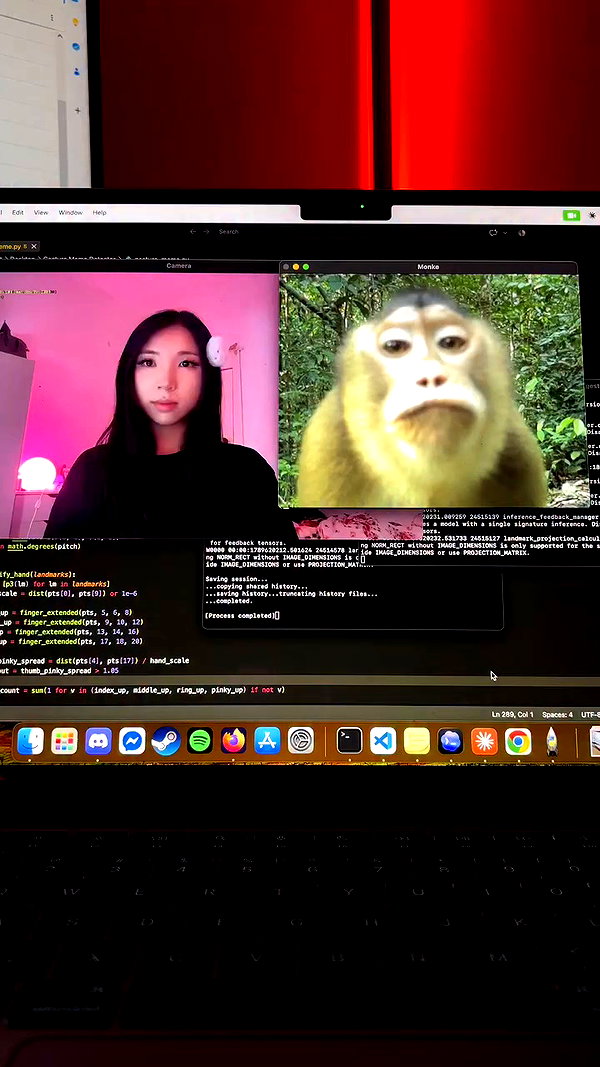Click the blue Tasks icon in background window
600x1067 pixels.
[x=76, y=47]
